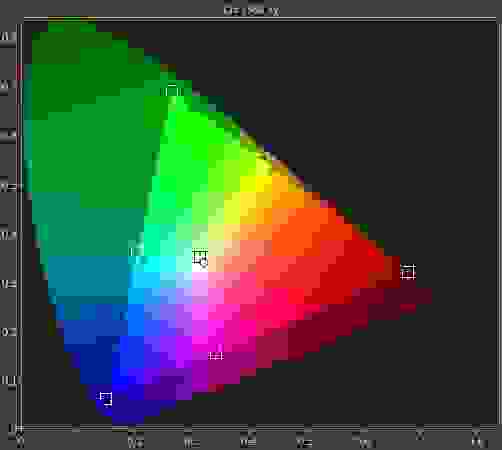502x450 pixels.
Task: Click the empty dark plot area at upper right
Action: (x=383, y=100)
